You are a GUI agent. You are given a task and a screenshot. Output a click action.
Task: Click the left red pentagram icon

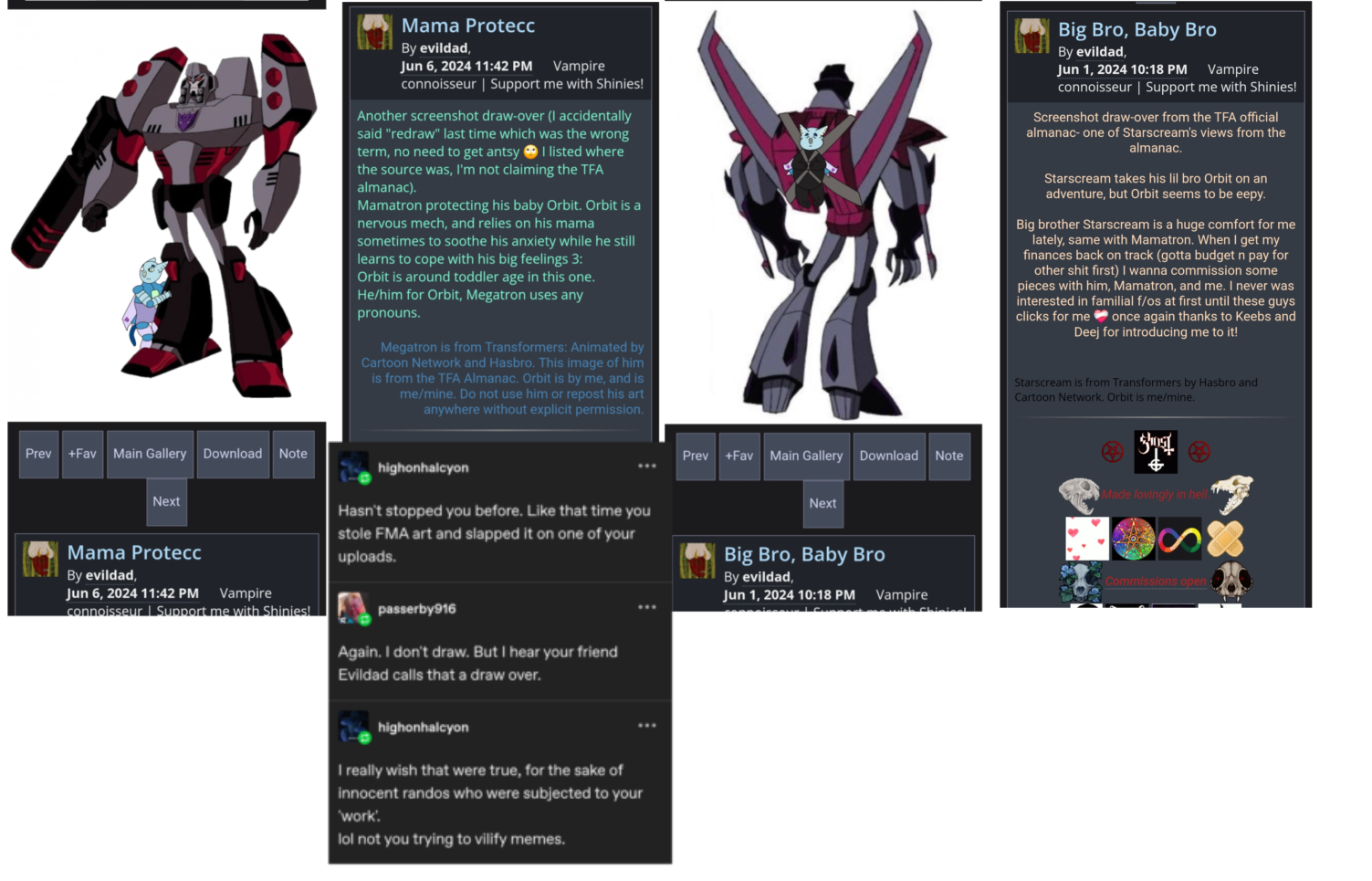[x=1112, y=452]
